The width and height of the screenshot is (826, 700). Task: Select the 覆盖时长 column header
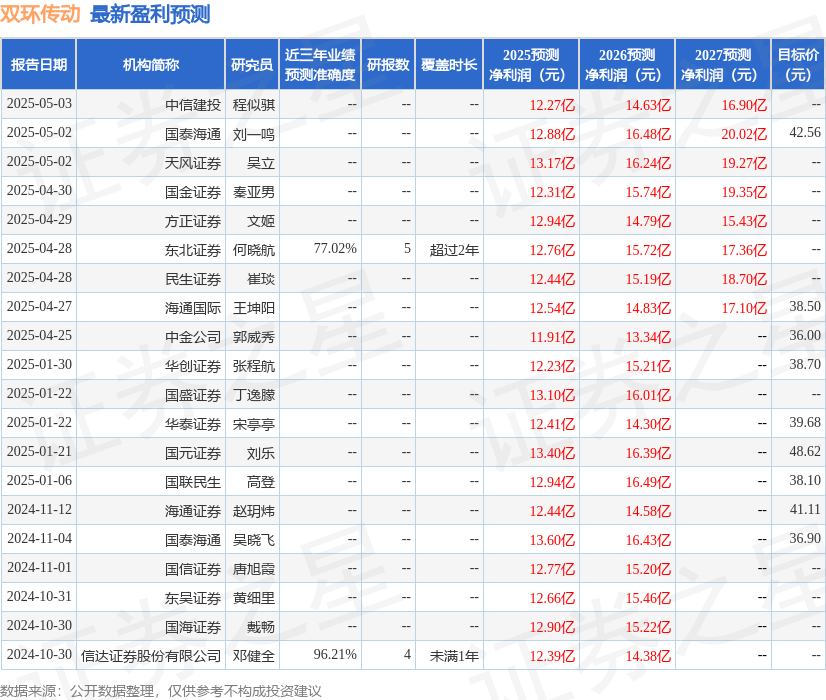(x=449, y=64)
